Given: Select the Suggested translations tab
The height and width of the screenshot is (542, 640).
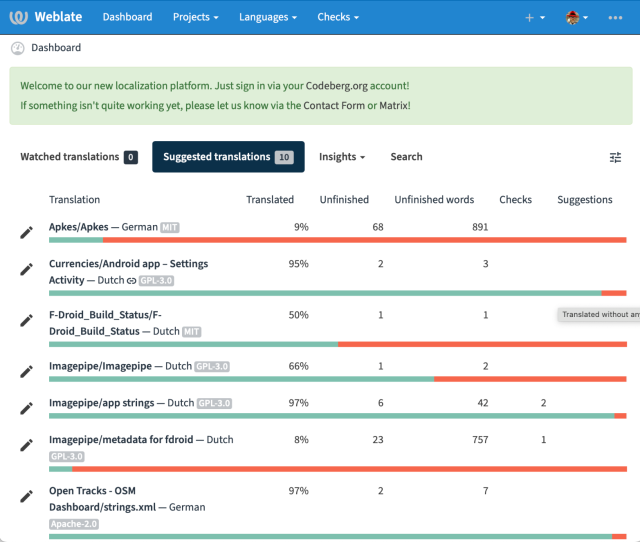Looking at the screenshot, I should click(228, 157).
